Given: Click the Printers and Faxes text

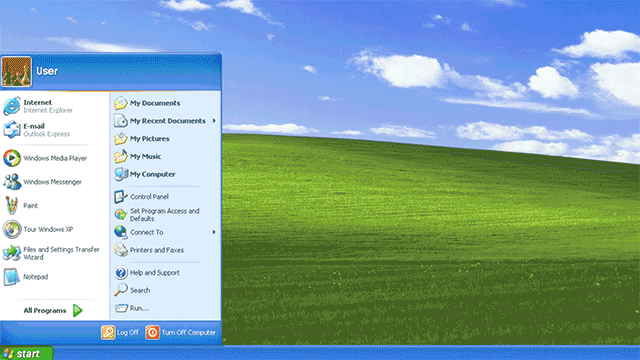Looking at the screenshot, I should (x=157, y=250).
